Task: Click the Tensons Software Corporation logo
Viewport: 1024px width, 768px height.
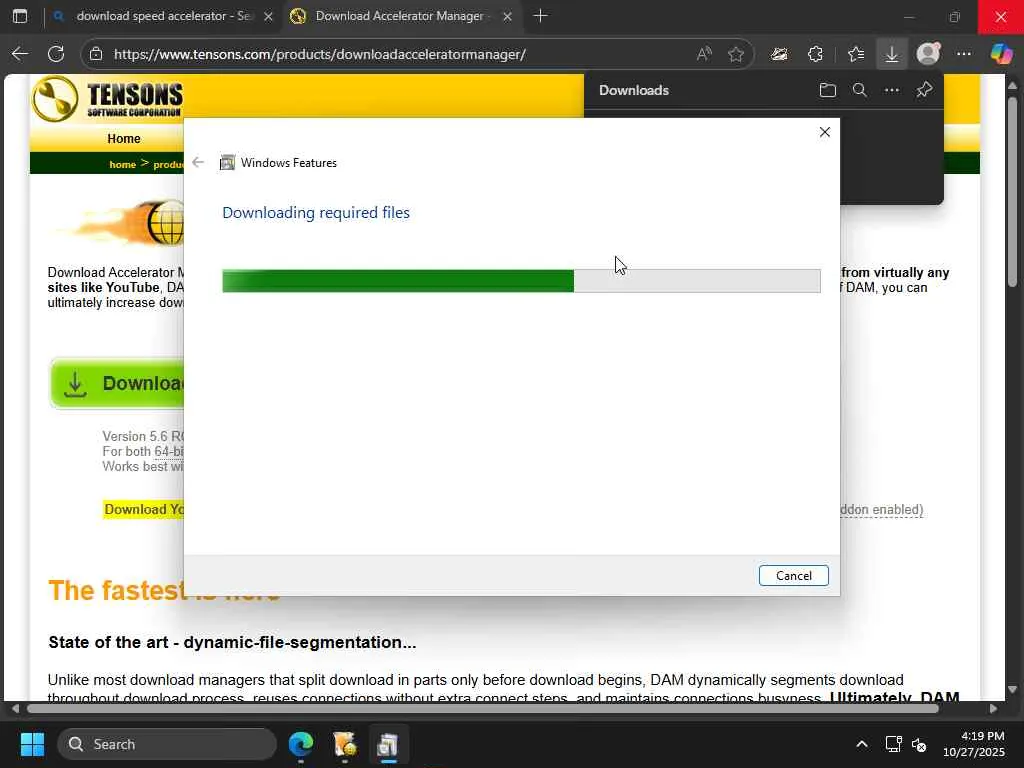Action: pyautogui.click(x=108, y=99)
